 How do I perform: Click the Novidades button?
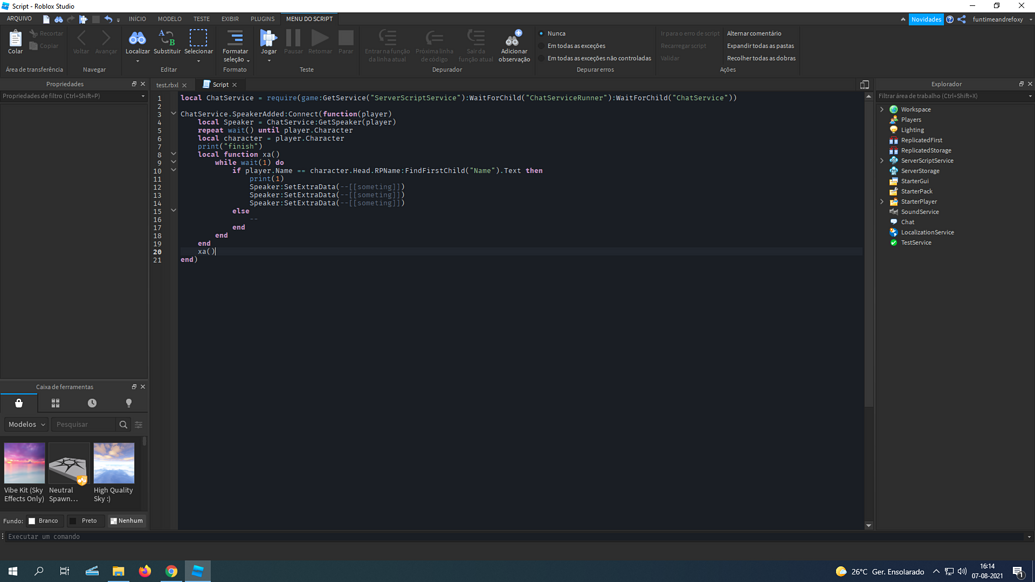pos(925,19)
